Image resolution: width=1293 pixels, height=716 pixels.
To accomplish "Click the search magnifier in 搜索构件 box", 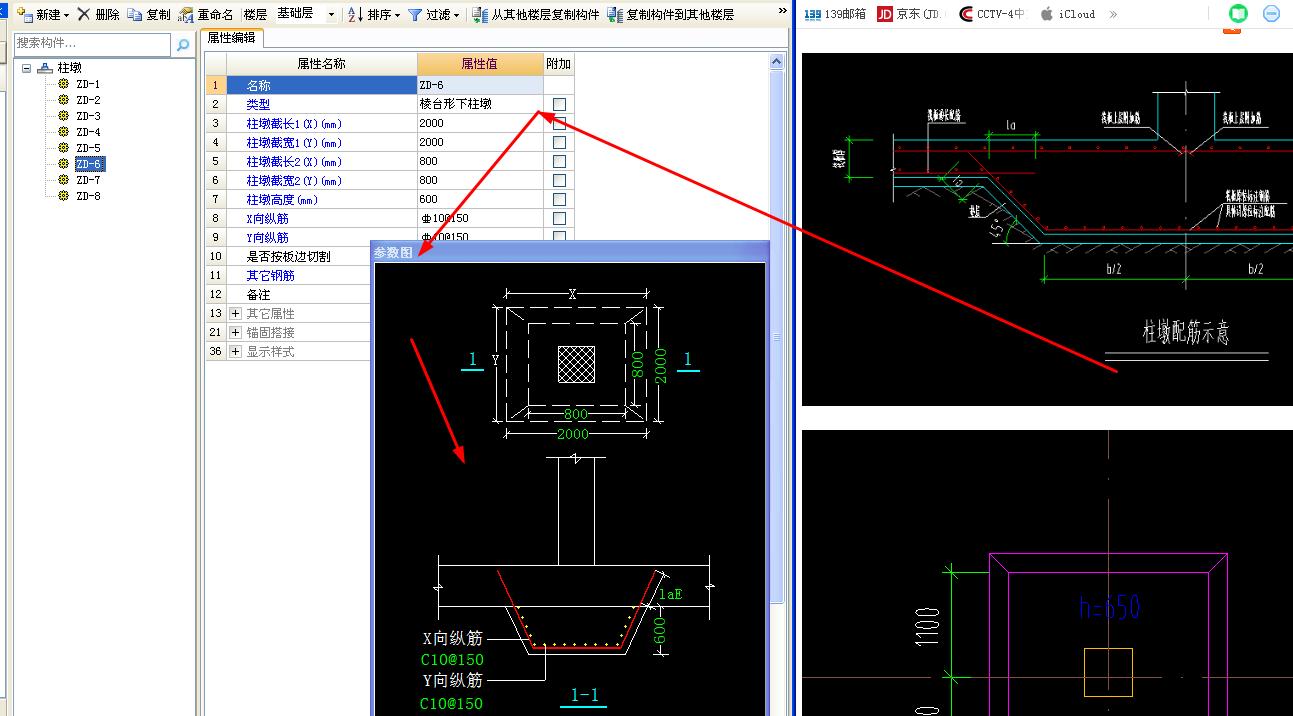I will (183, 44).
